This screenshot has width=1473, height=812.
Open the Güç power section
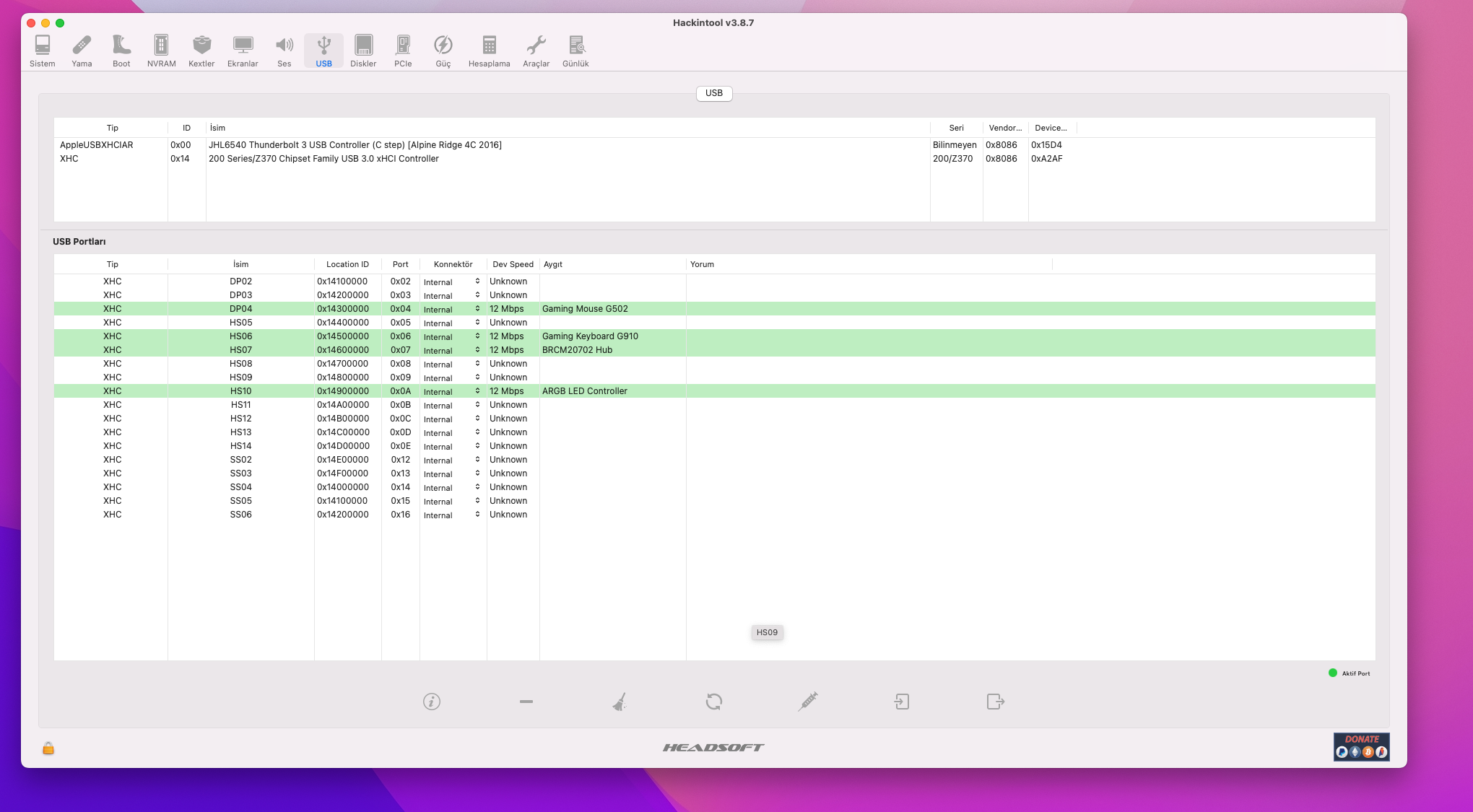(x=443, y=51)
